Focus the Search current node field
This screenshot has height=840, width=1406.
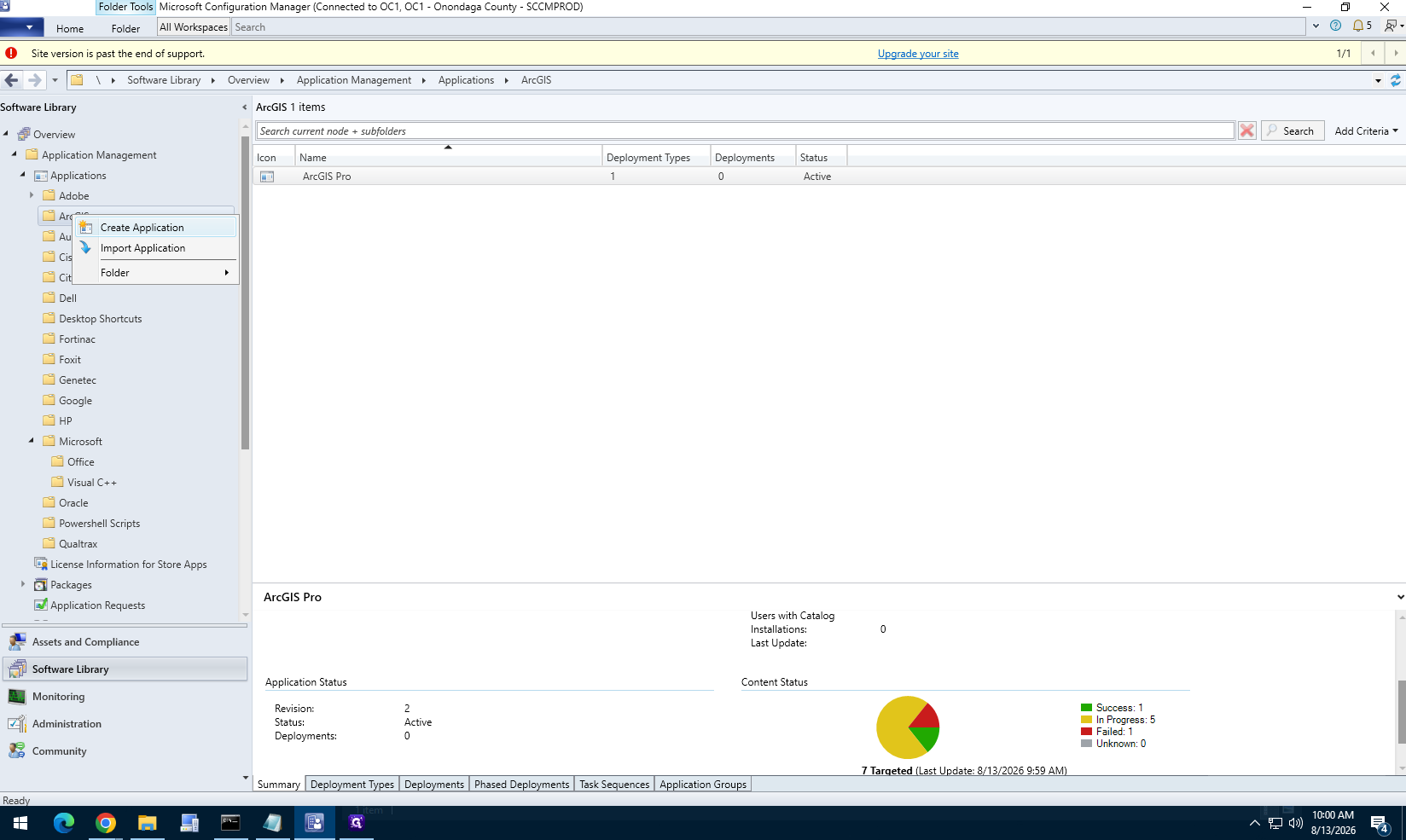745,130
